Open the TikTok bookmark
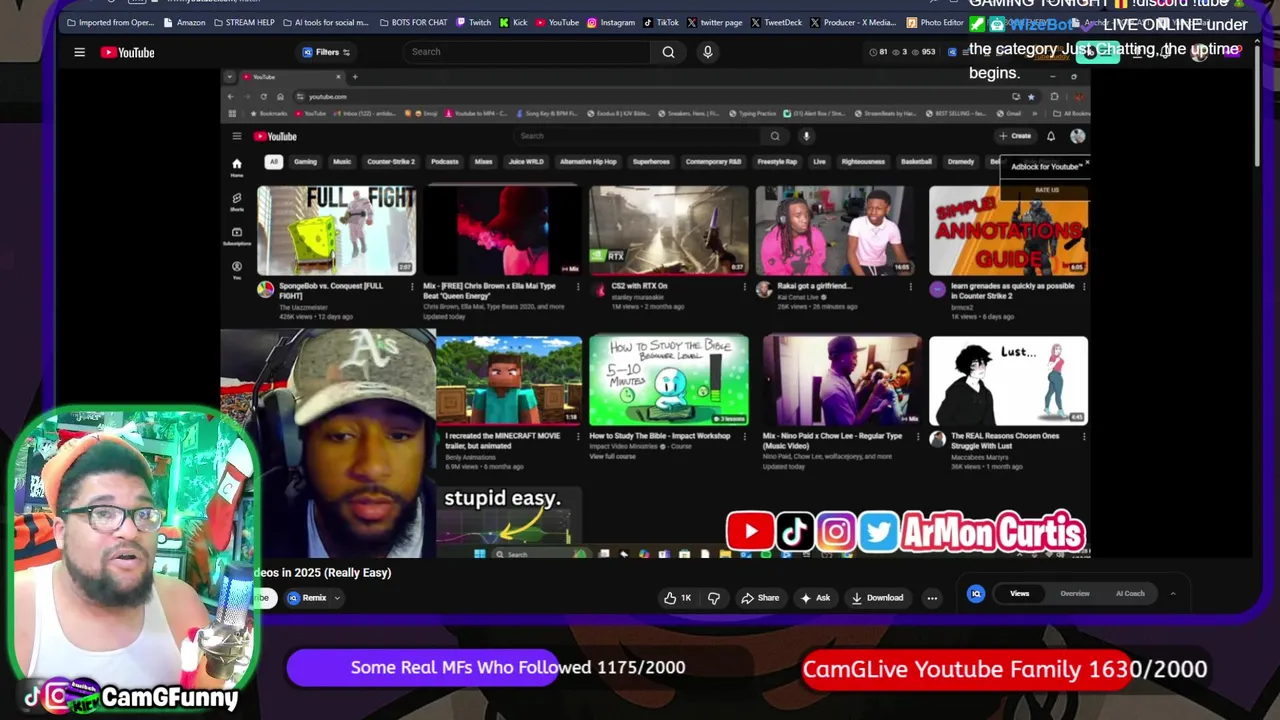The image size is (1280, 720). coord(661,22)
